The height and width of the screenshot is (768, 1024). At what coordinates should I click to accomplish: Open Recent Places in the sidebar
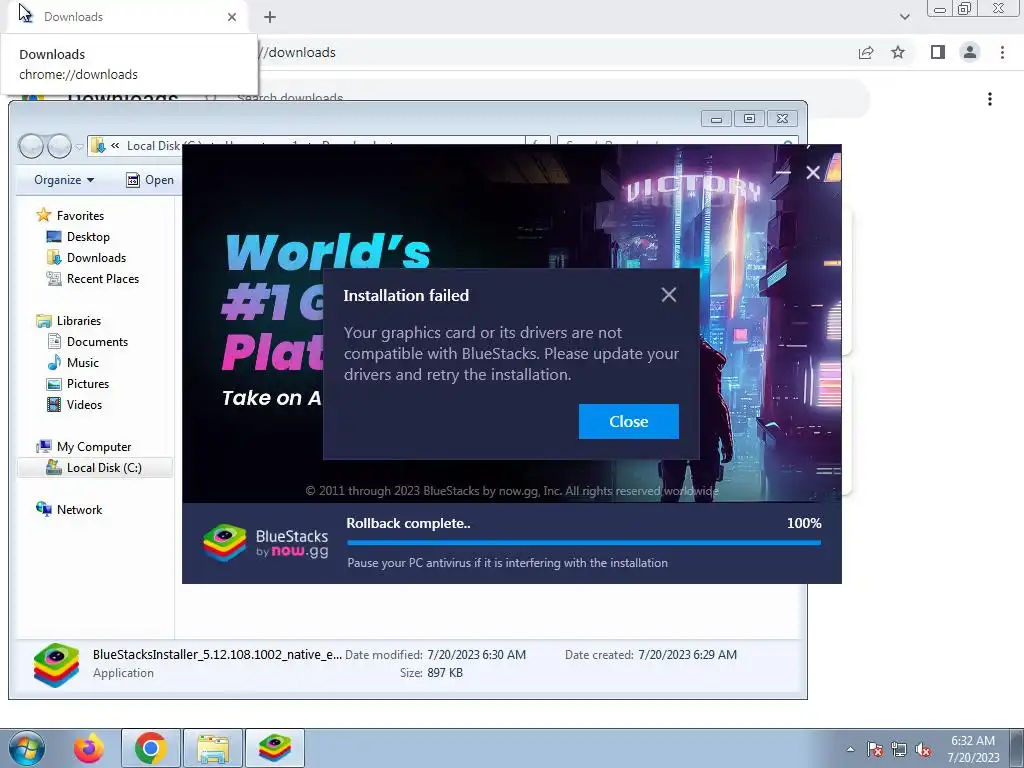tap(103, 278)
